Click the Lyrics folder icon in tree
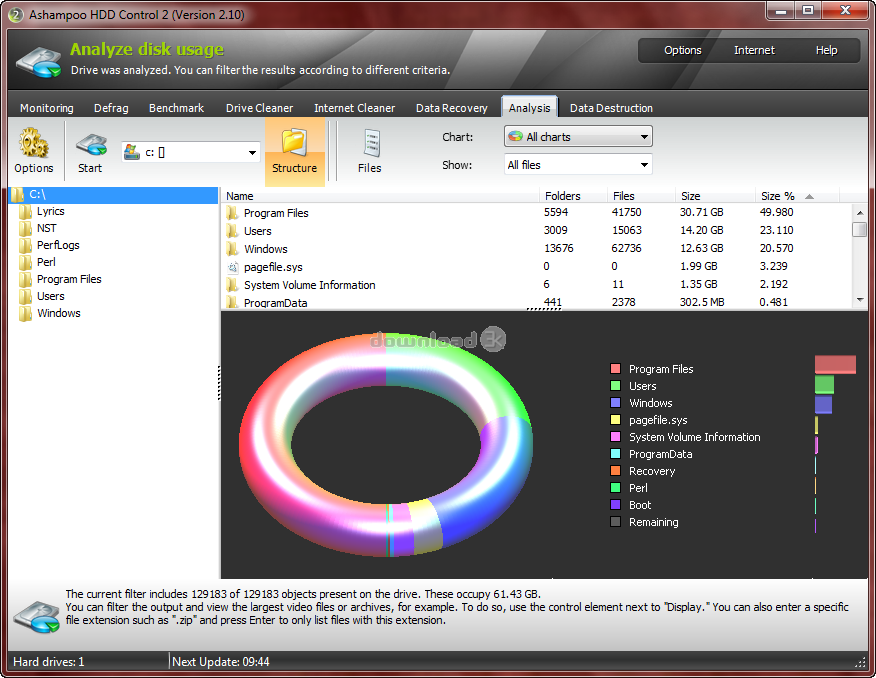The width and height of the screenshot is (876, 678). [26, 211]
